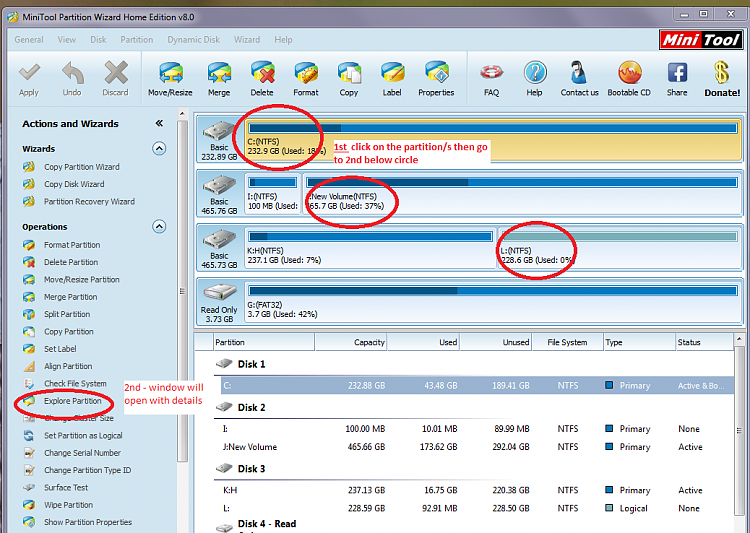Click Surface Test operation

66,488
